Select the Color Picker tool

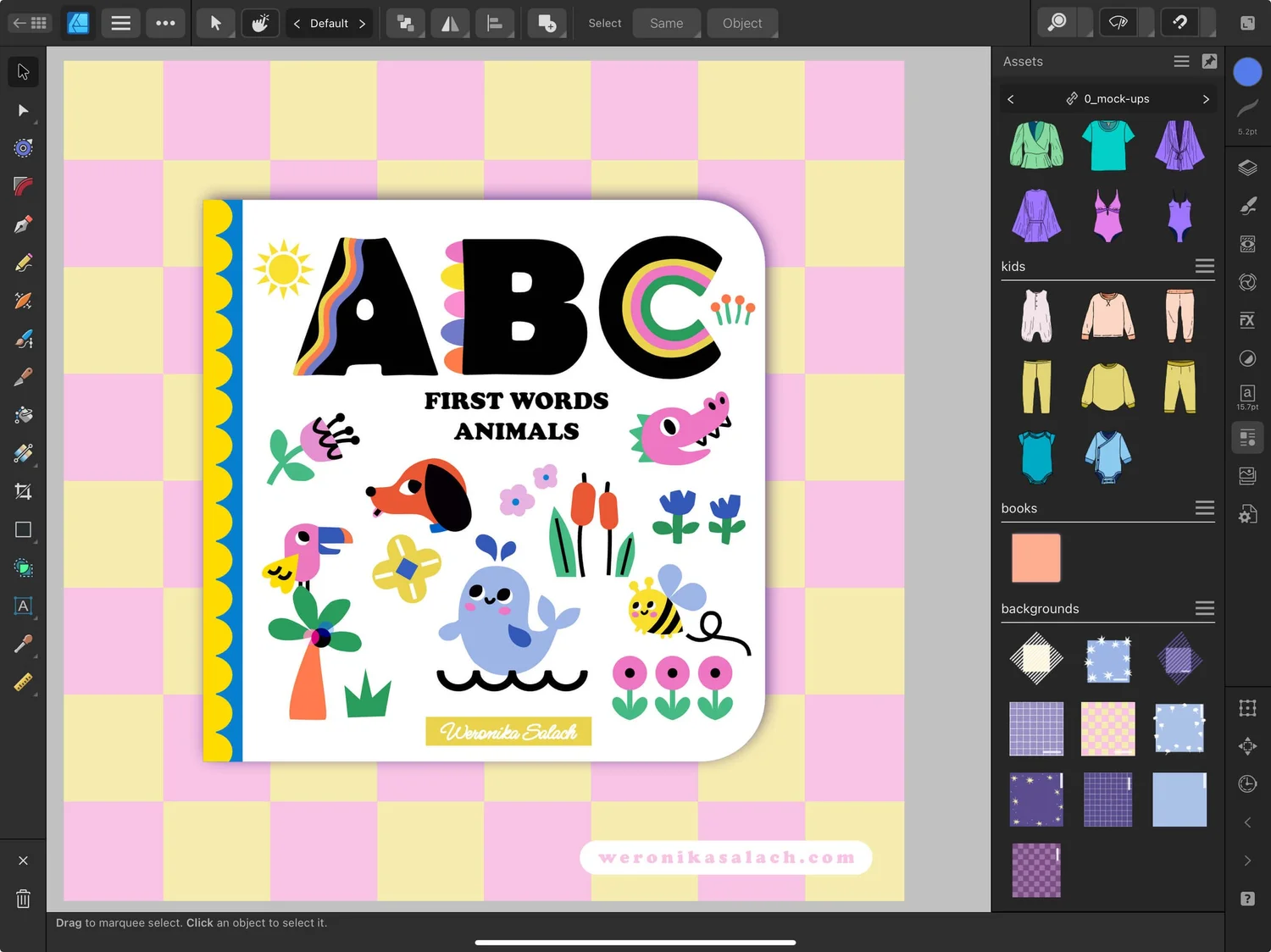[23, 644]
